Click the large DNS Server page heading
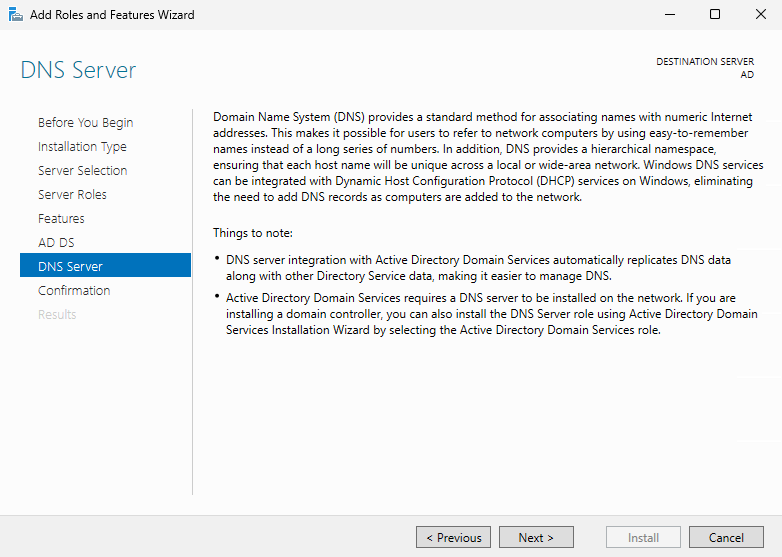 click(x=78, y=71)
